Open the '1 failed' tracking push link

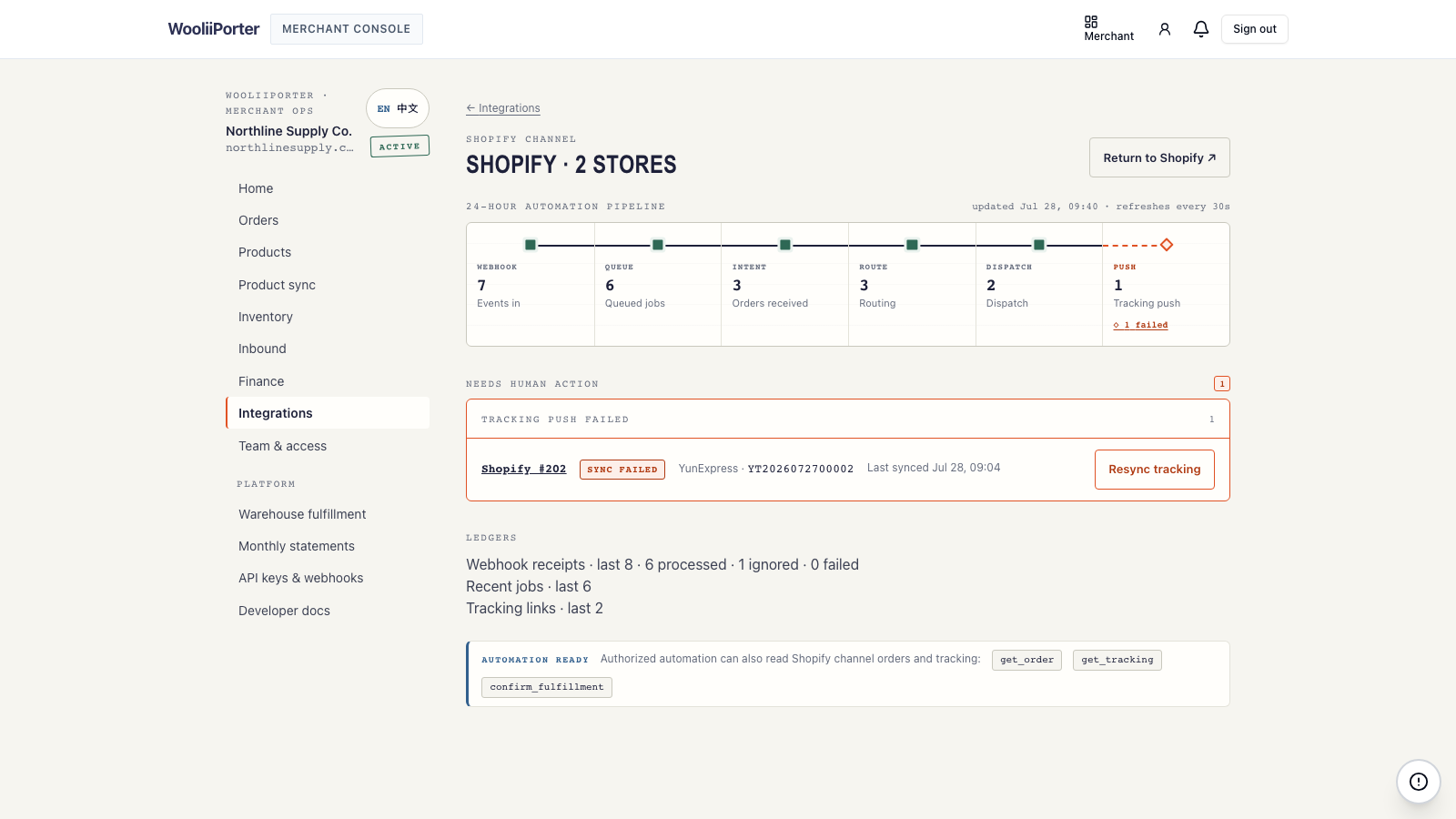point(1141,325)
